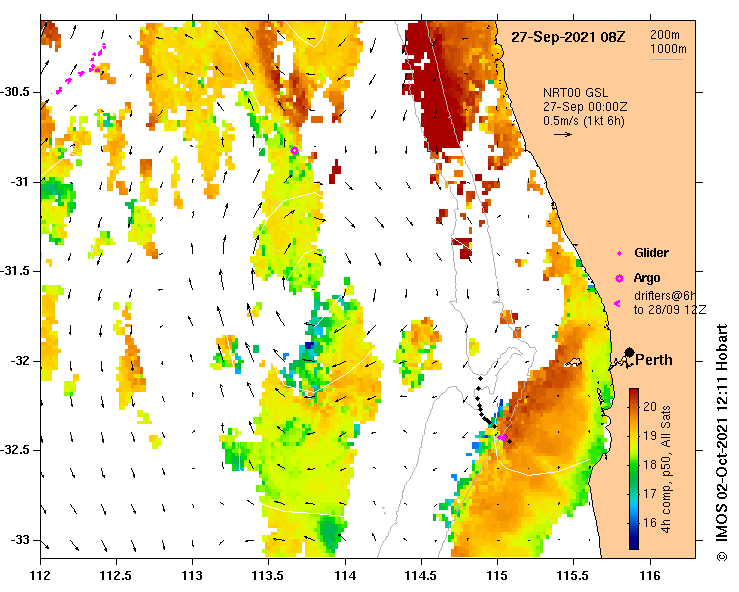Click the color scale value 19
This screenshot has height=592, width=739.
(x=650, y=436)
